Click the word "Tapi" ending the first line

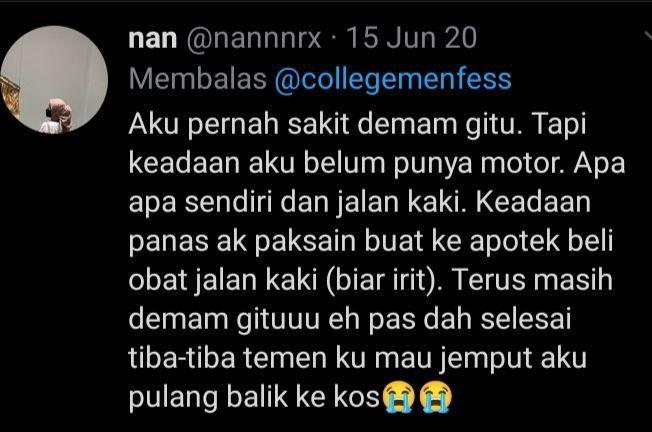[558, 124]
